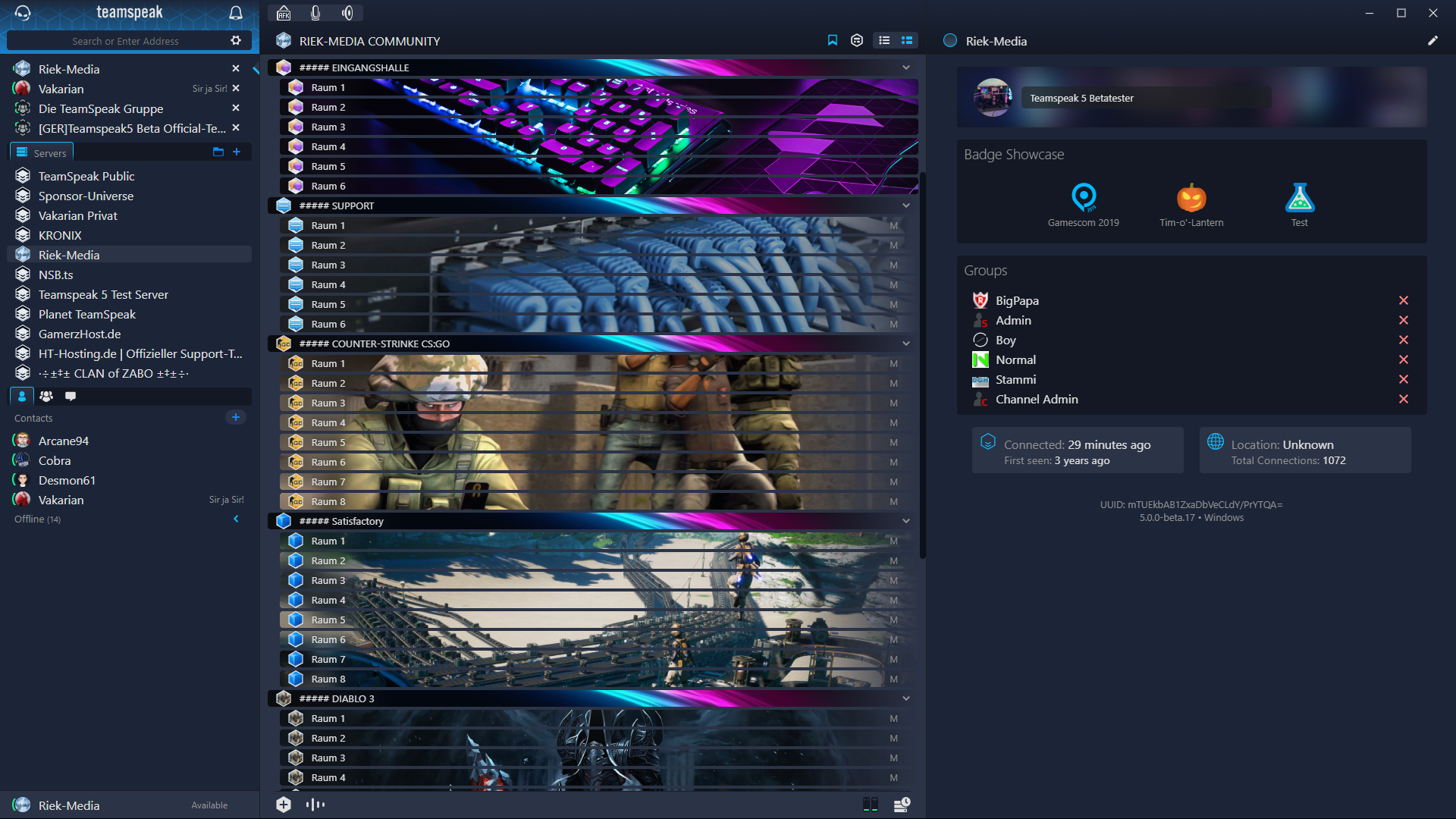Screen dimensions: 1456x819
Task: Create a new bookmark folder
Action: 218,152
